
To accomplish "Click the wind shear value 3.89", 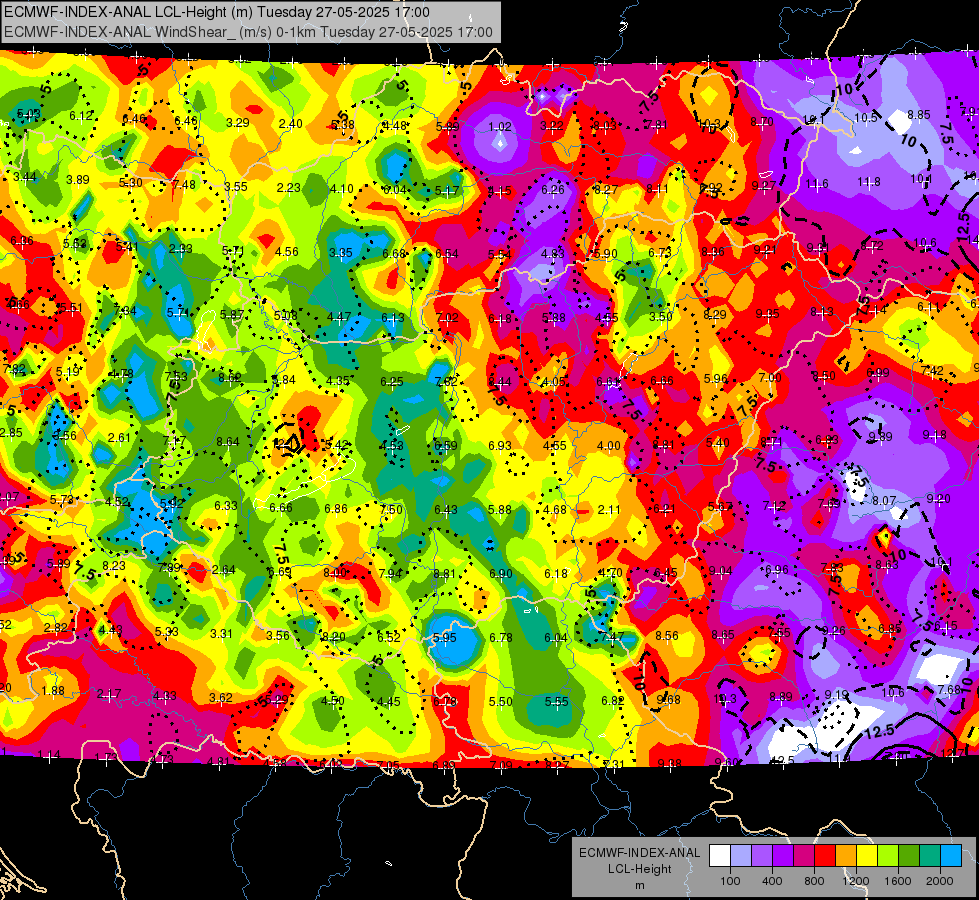I will coord(78,180).
